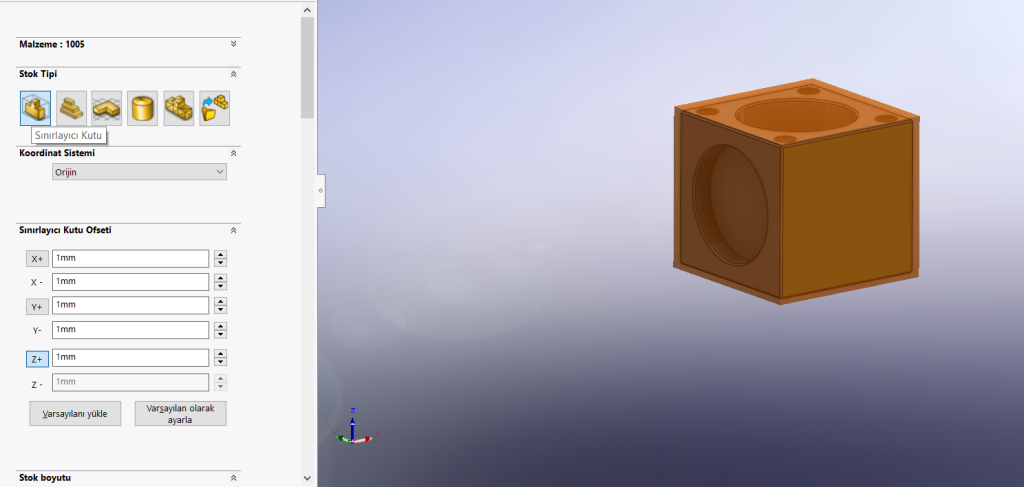
Task: Choose the faceted mesh block stock icon
Action: point(179,108)
